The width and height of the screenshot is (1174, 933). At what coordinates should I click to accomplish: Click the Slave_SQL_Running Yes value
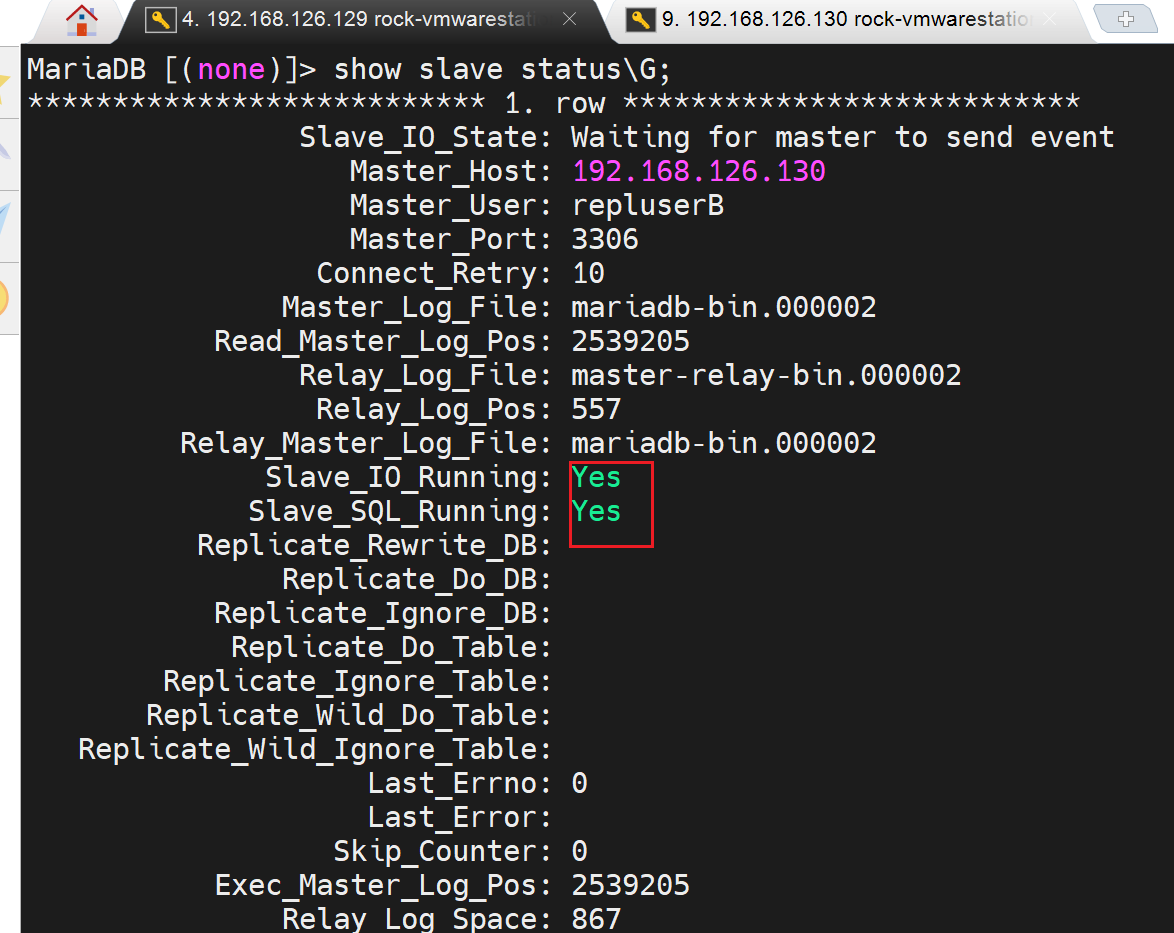pyautogui.click(x=596, y=511)
